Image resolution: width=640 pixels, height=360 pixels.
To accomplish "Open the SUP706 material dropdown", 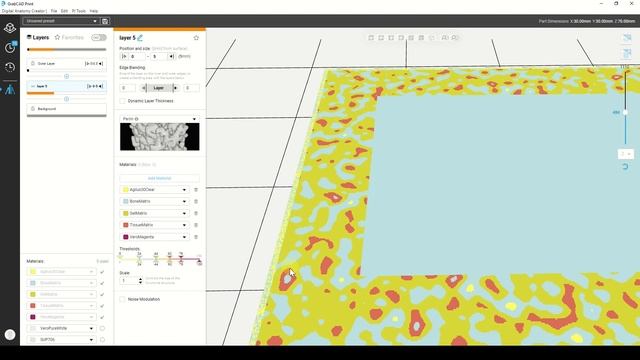I will [x=61, y=340].
